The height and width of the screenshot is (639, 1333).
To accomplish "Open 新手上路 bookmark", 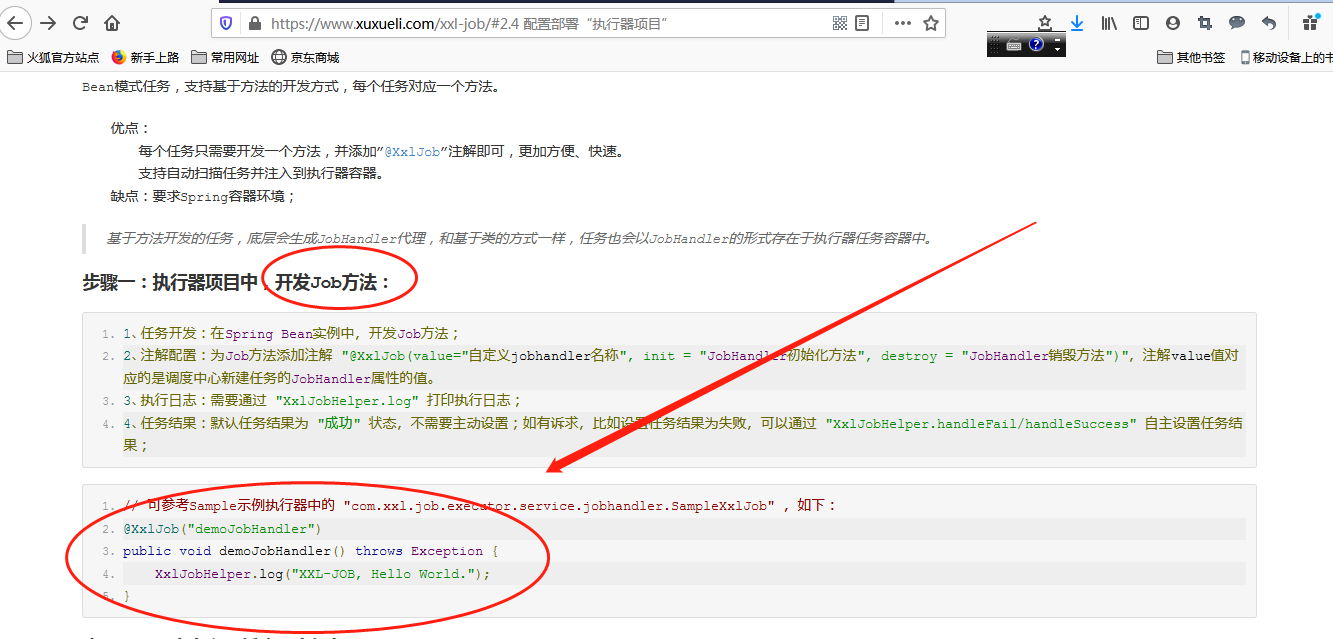I will point(145,58).
